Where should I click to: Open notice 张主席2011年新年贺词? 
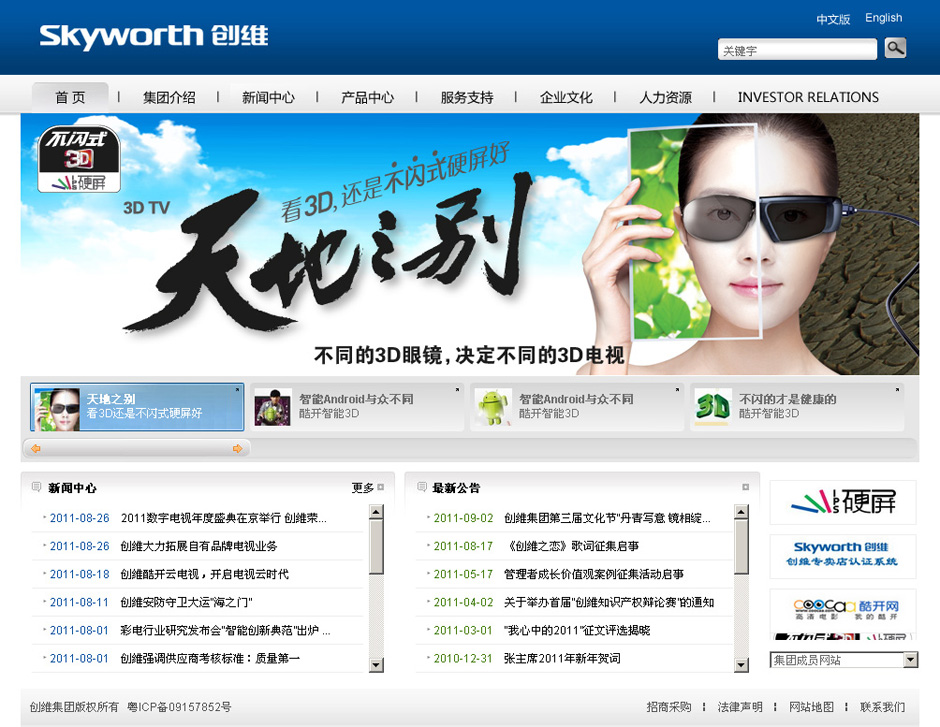(x=562, y=658)
